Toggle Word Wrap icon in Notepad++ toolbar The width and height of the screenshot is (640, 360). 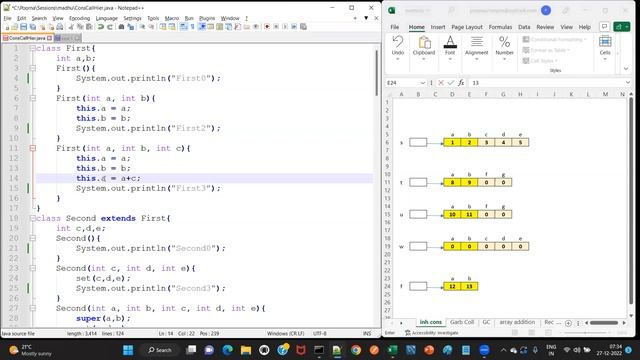184,27
